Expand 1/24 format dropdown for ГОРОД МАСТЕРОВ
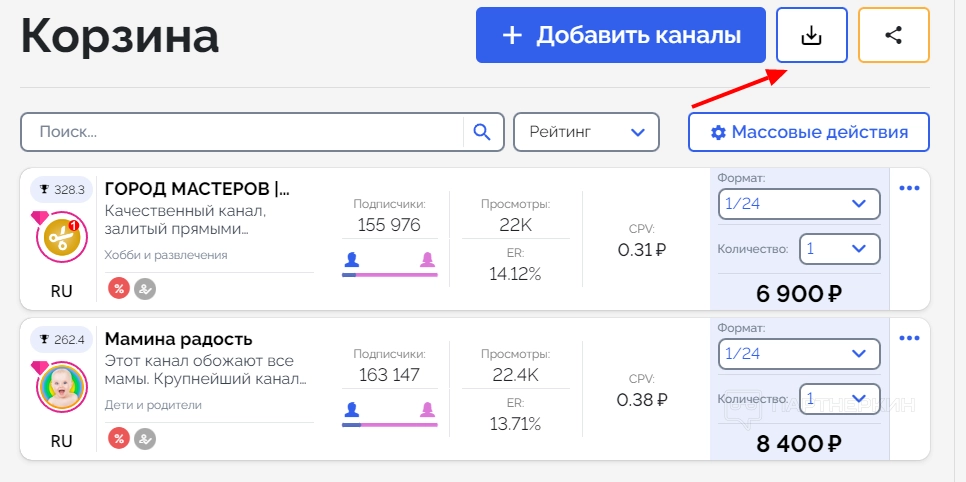 tap(799, 204)
